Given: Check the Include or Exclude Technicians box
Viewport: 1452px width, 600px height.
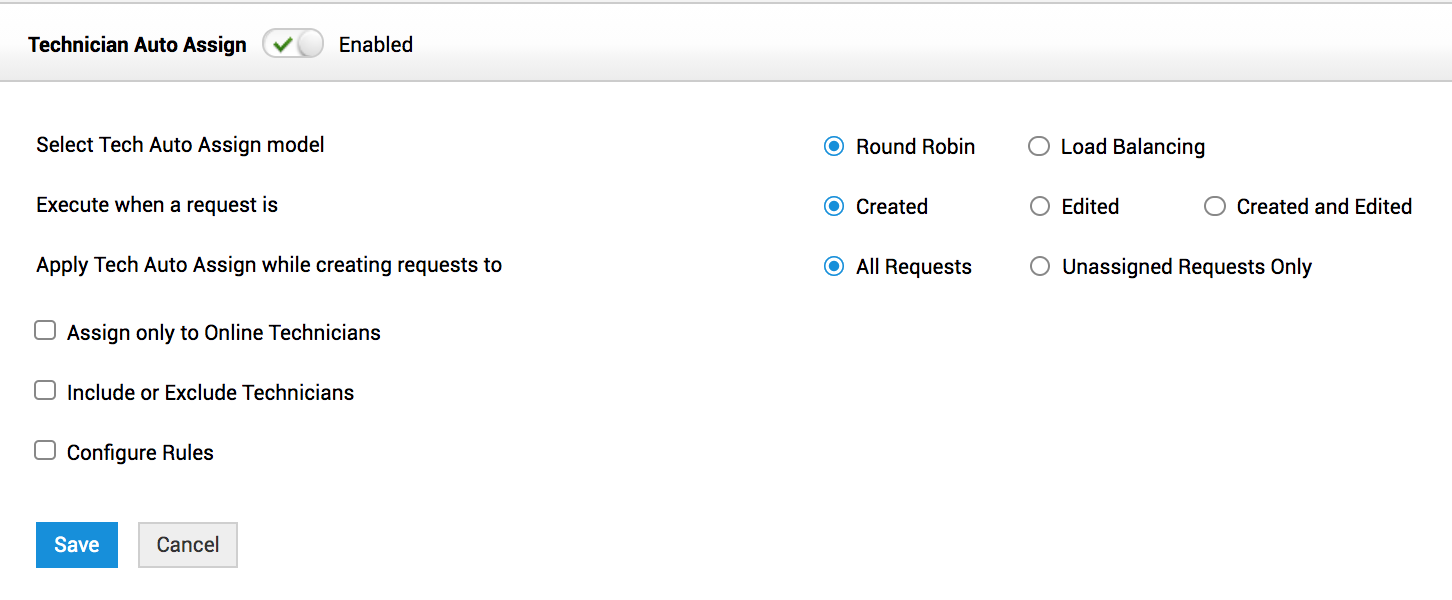Looking at the screenshot, I should 45,391.
